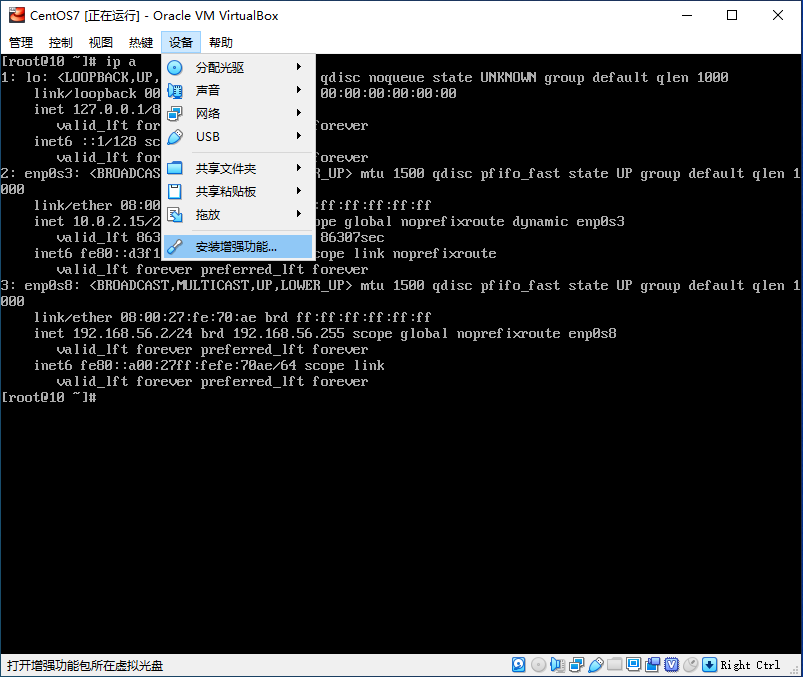This screenshot has width=803, height=677.
Task: Expand the 网络 submenu arrow
Action: click(x=299, y=113)
